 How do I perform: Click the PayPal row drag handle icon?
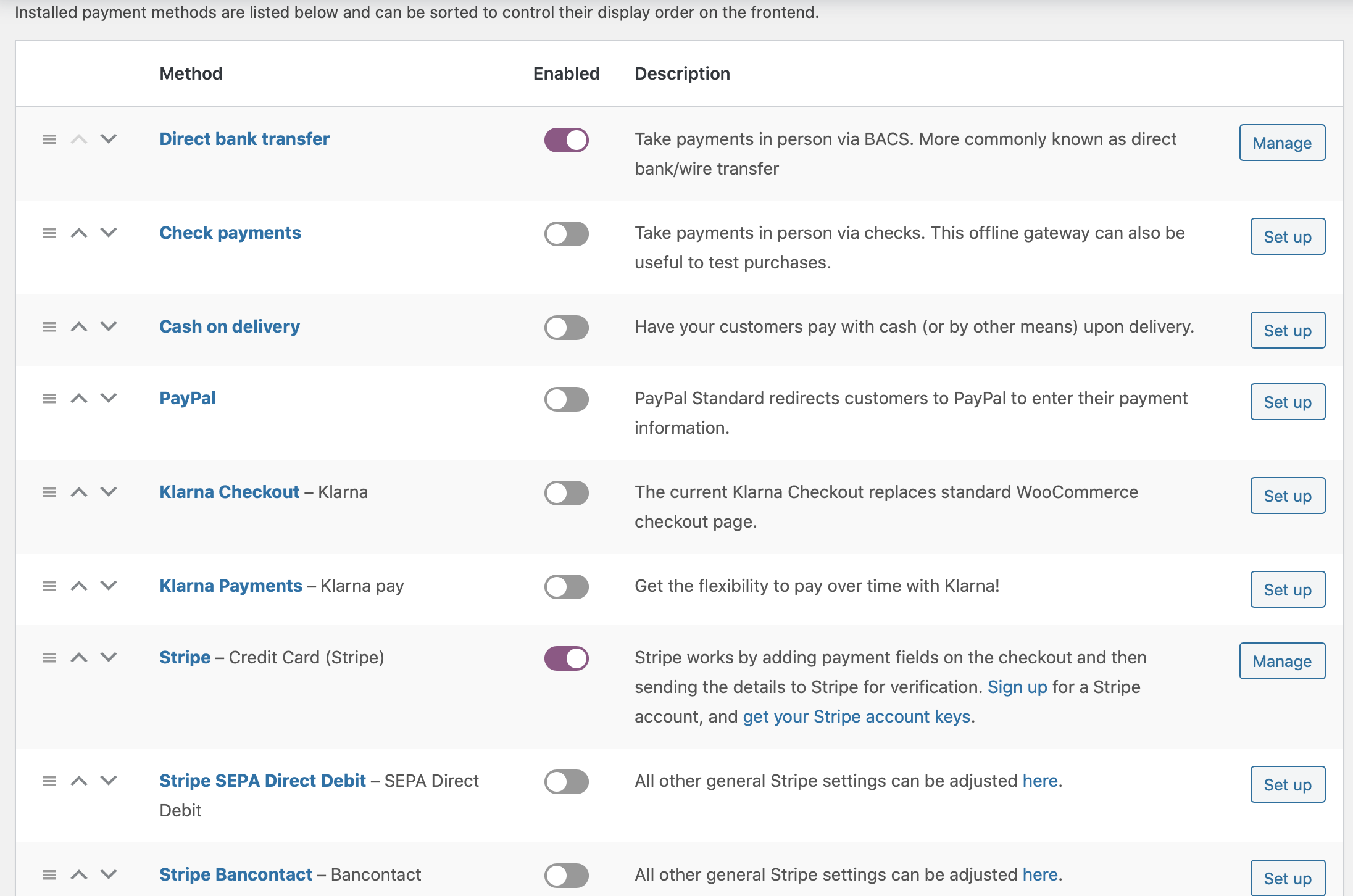coord(49,399)
